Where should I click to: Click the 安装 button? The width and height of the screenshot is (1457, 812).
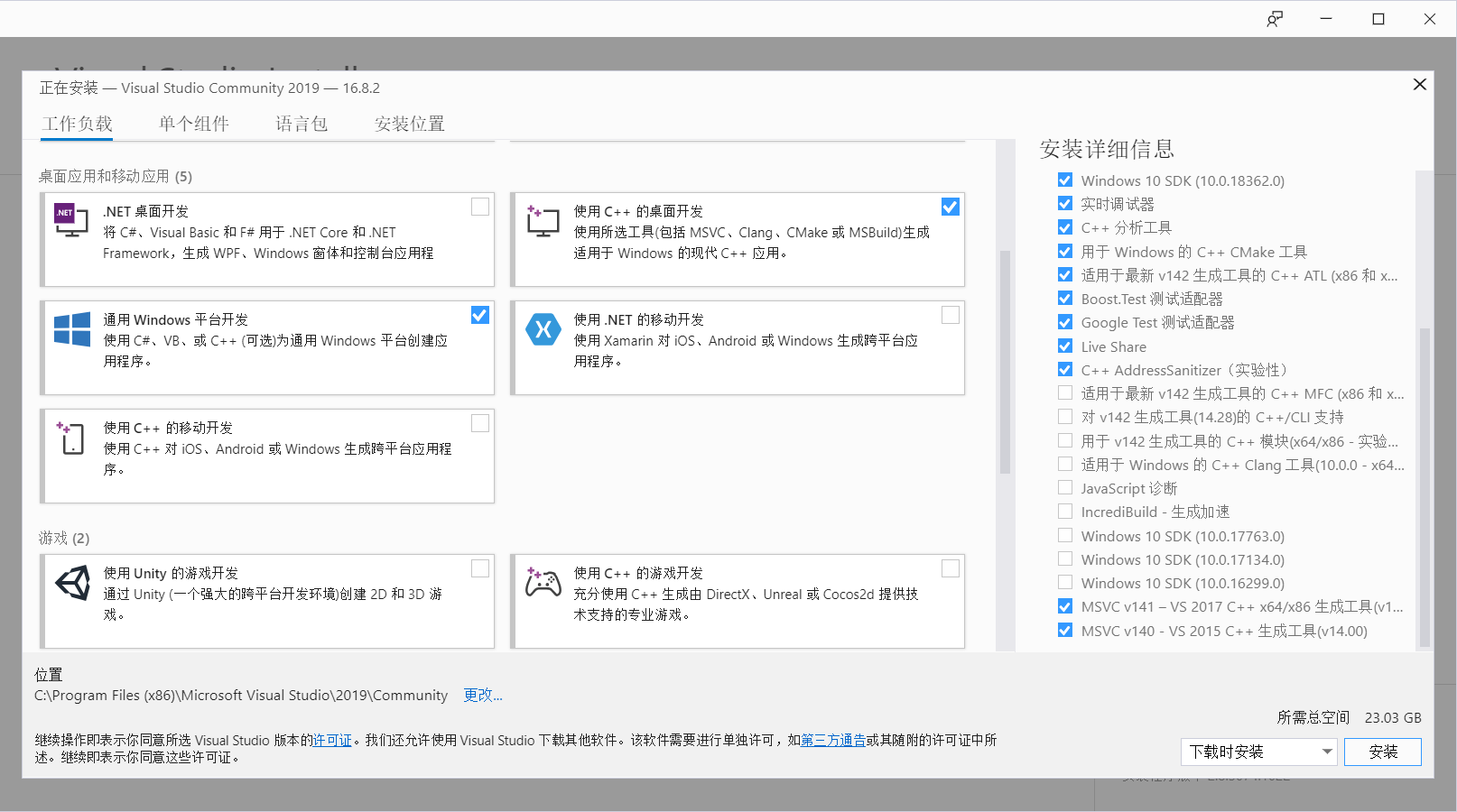[1383, 752]
